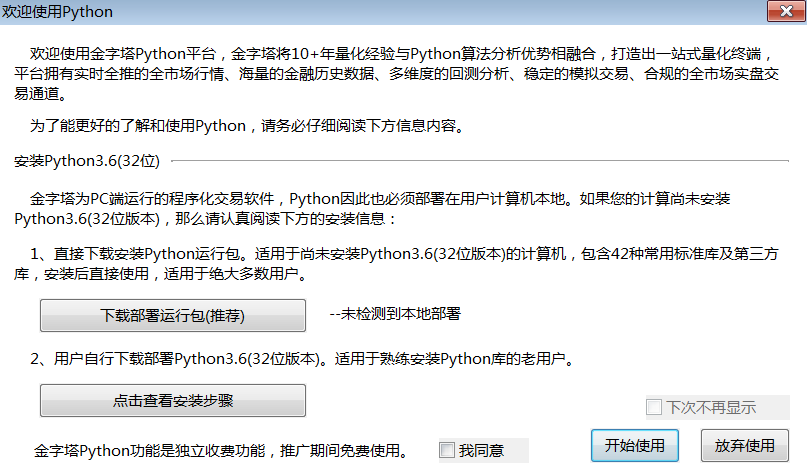
Task: Click the 安装Python3.6(32位) section header
Action: click(90, 160)
